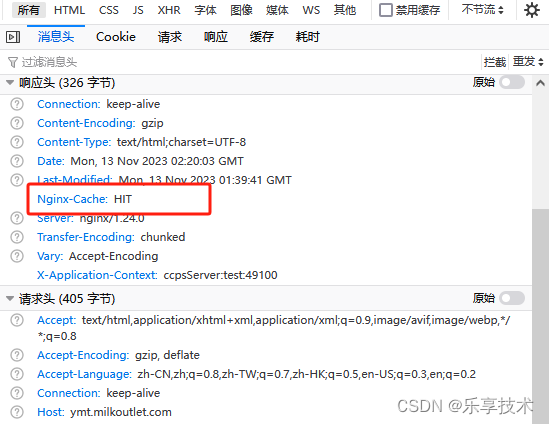Viewport: 549px width, 424px height.
Task: Open network settings gear icon
Action: pyautogui.click(x=532, y=10)
